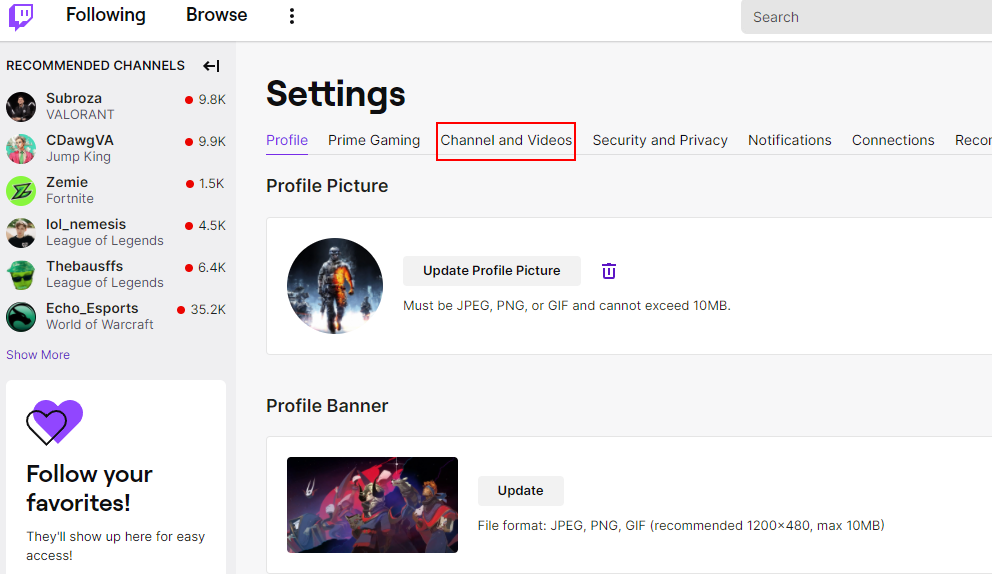Click the Twitch logo home icon
Screen dimensions: 992x574
click(x=21, y=16)
